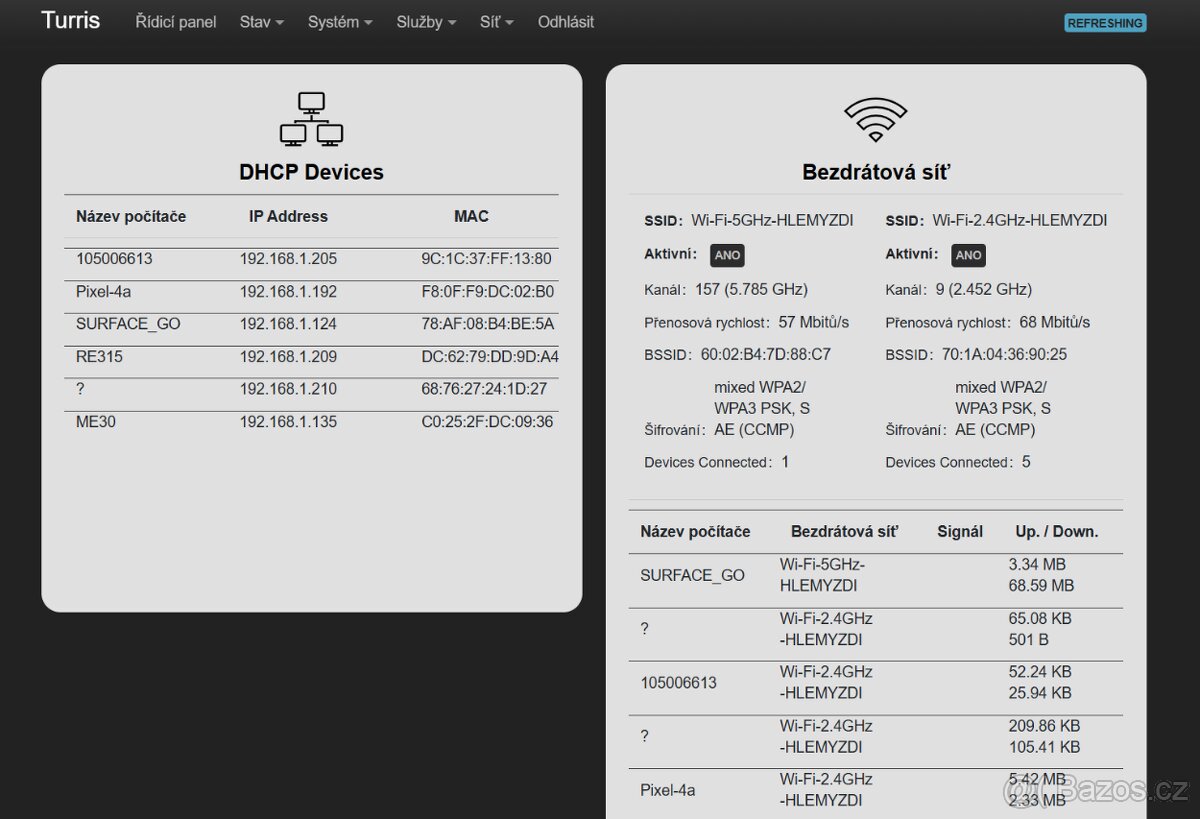Click the REFRESHING status badge

point(1105,23)
